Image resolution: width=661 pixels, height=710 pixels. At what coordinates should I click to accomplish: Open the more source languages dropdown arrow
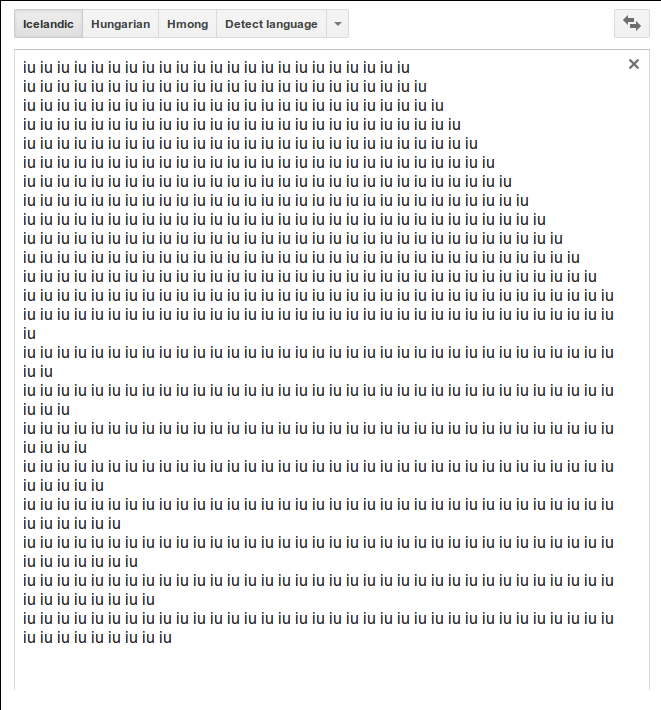[337, 24]
